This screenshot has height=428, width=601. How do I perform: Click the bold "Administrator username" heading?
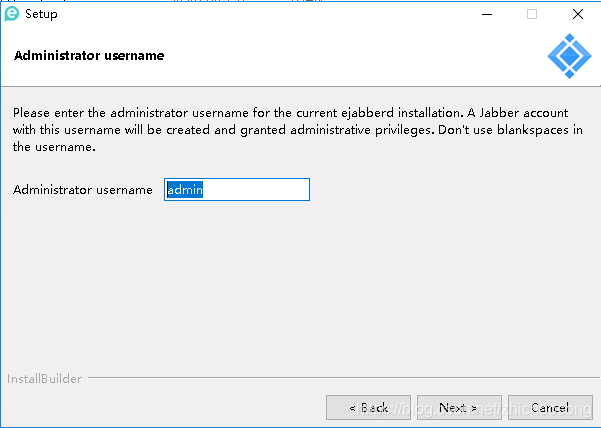click(89, 56)
